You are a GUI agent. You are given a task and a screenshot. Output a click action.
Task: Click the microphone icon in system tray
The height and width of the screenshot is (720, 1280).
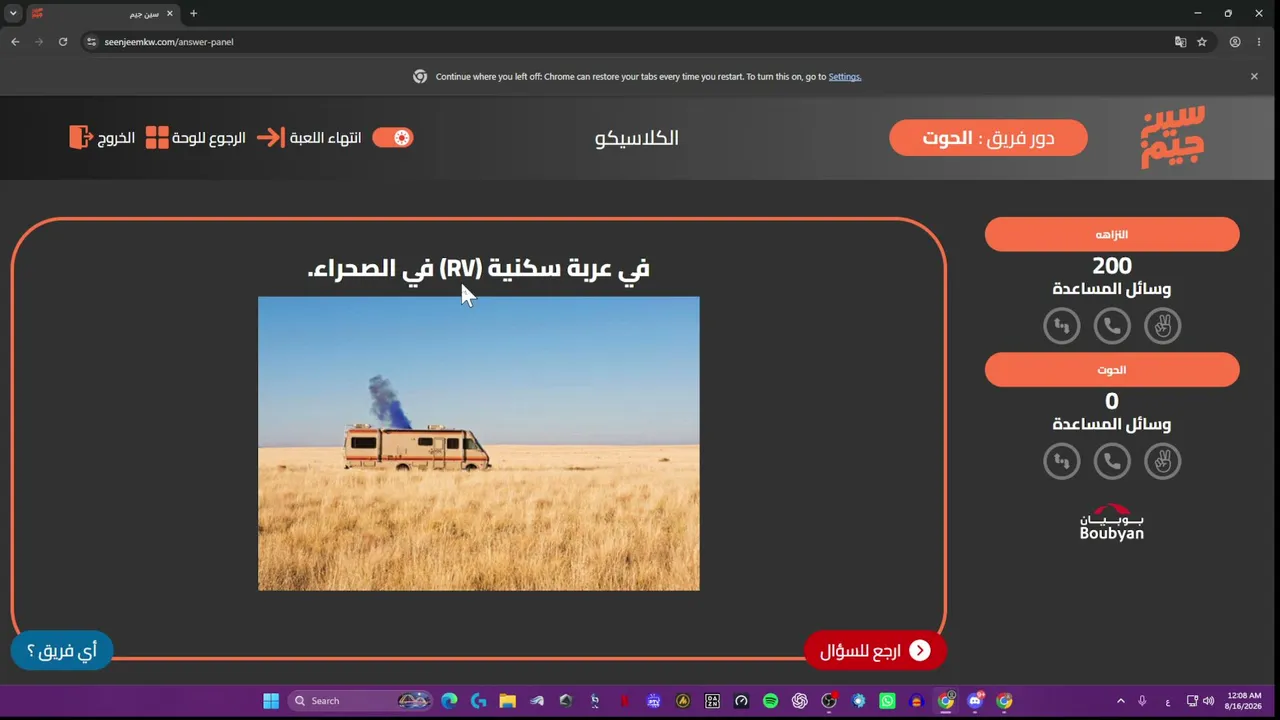pos(1142,701)
